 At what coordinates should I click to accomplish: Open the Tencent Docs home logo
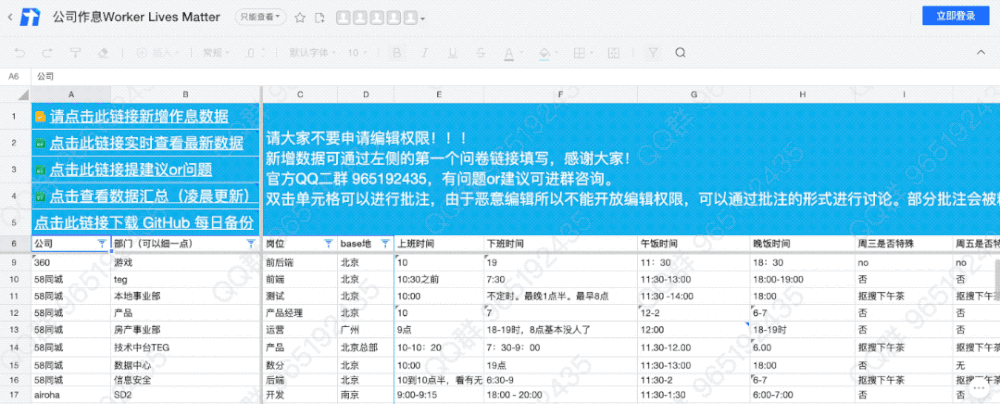(x=30, y=17)
